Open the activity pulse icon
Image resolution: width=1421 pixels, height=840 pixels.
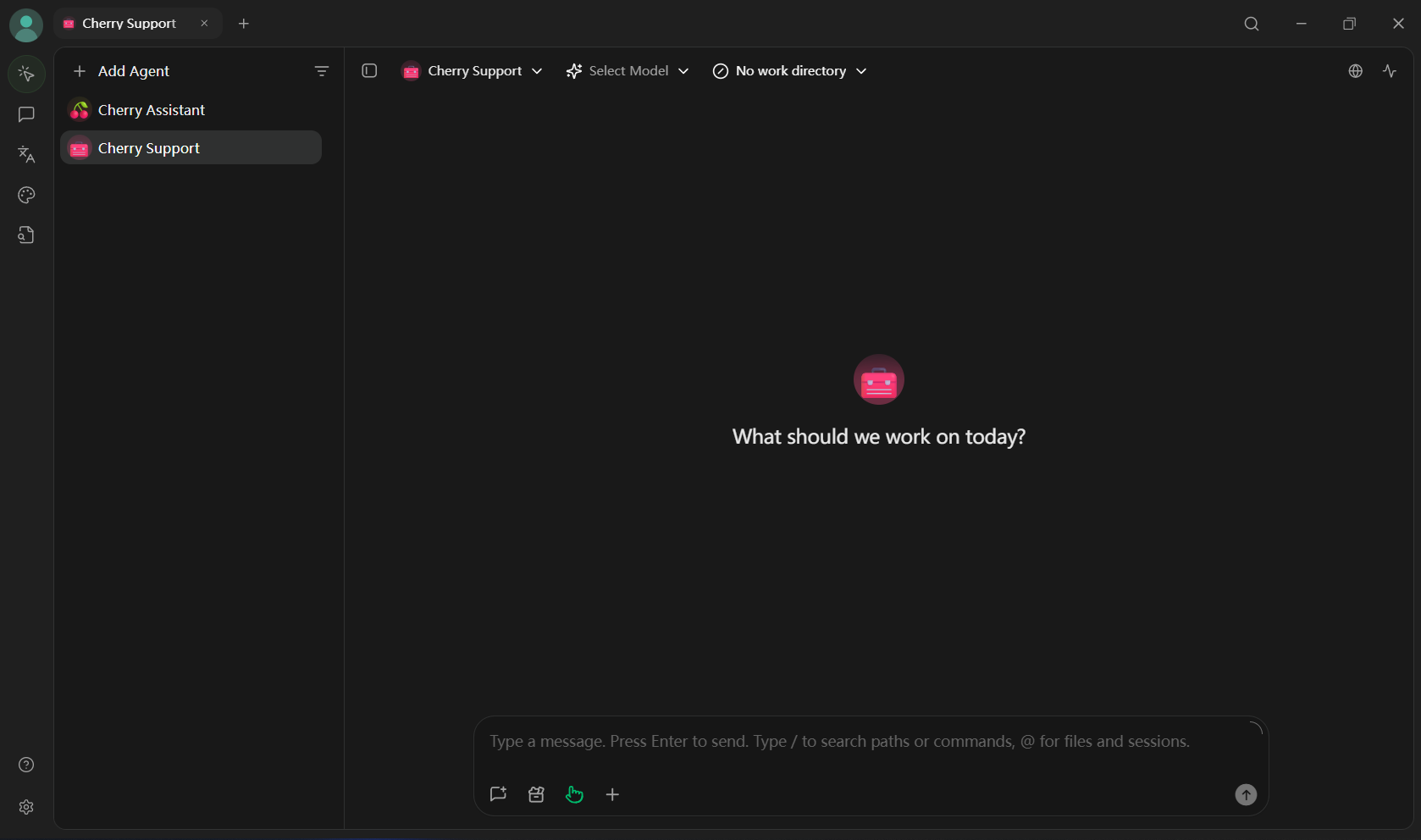(1390, 71)
